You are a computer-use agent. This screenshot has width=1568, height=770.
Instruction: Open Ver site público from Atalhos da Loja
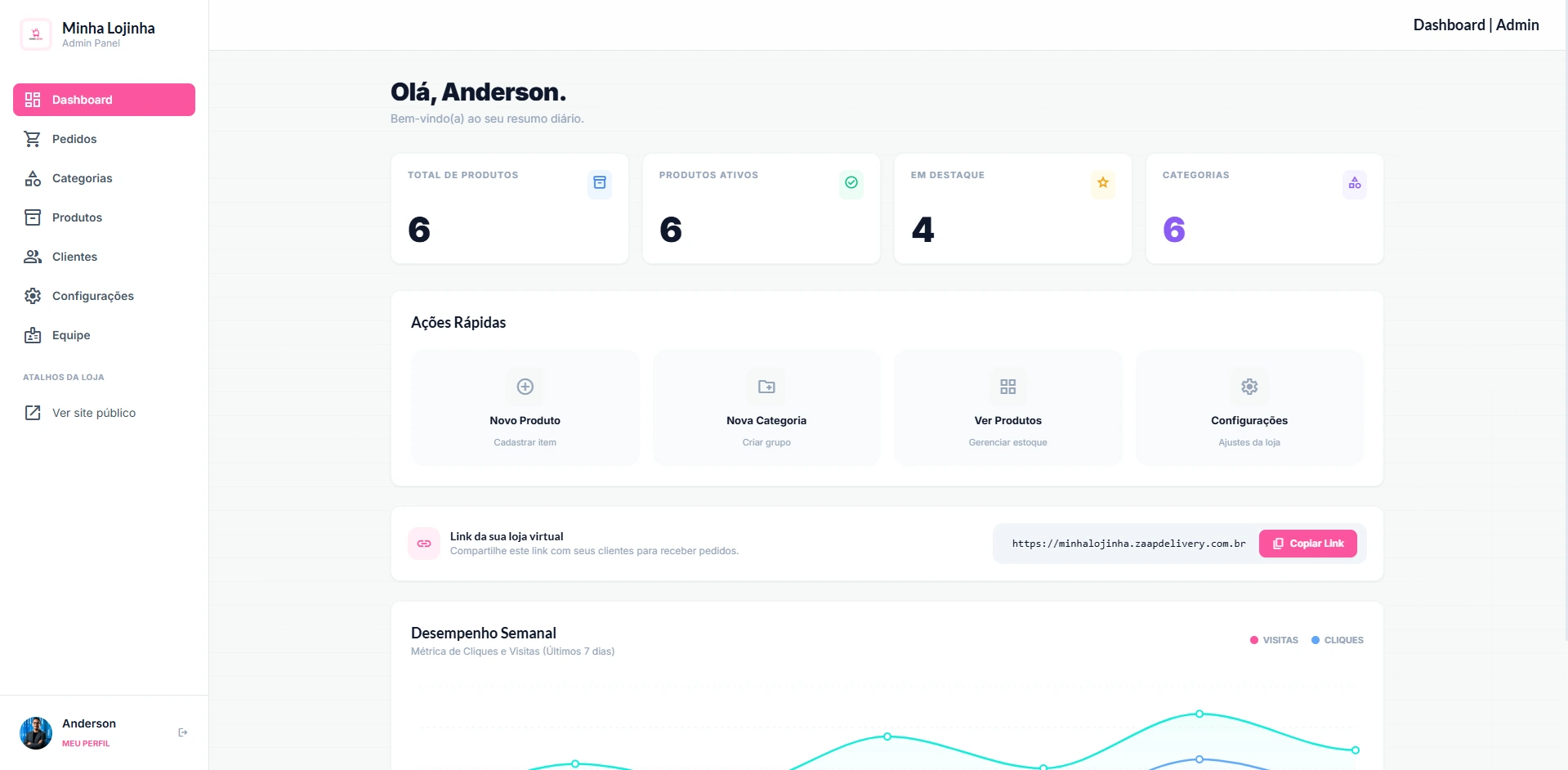[93, 413]
